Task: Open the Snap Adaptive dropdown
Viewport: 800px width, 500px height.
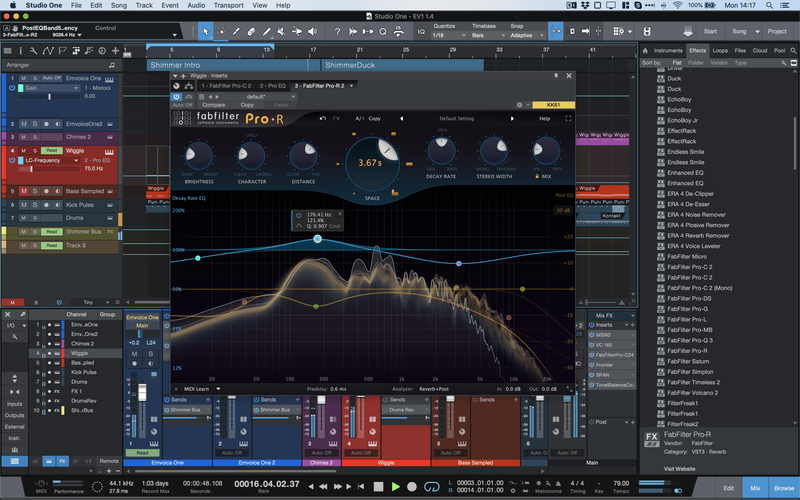Action: click(x=527, y=35)
